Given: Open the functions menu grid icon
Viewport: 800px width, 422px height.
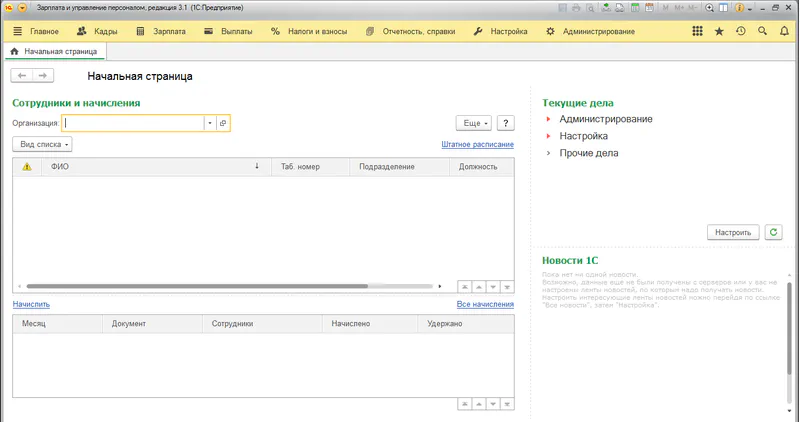Looking at the screenshot, I should (697, 31).
